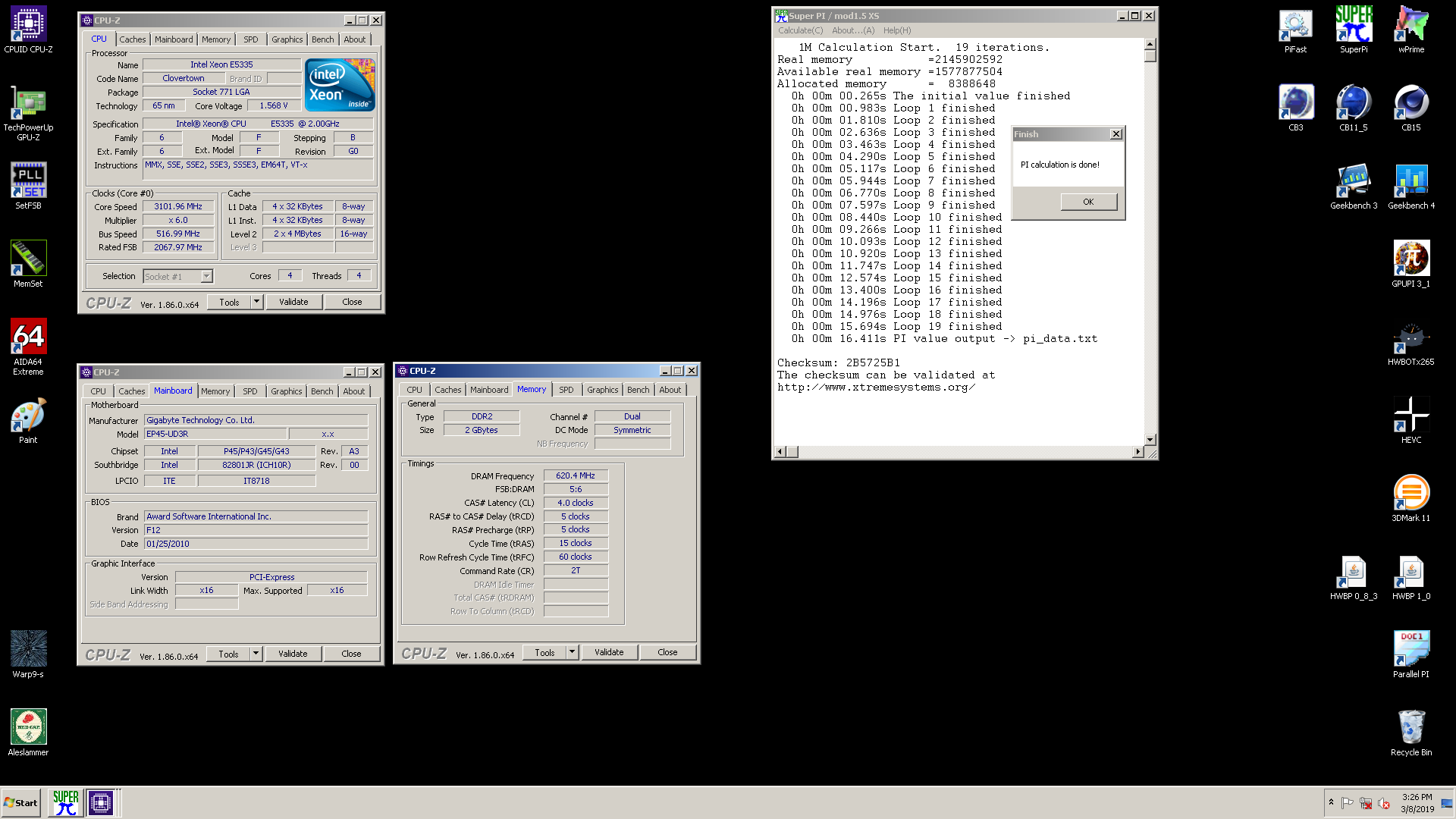The image size is (1456, 819).
Task: Open the MemSet desktop icon
Action: pos(28,264)
